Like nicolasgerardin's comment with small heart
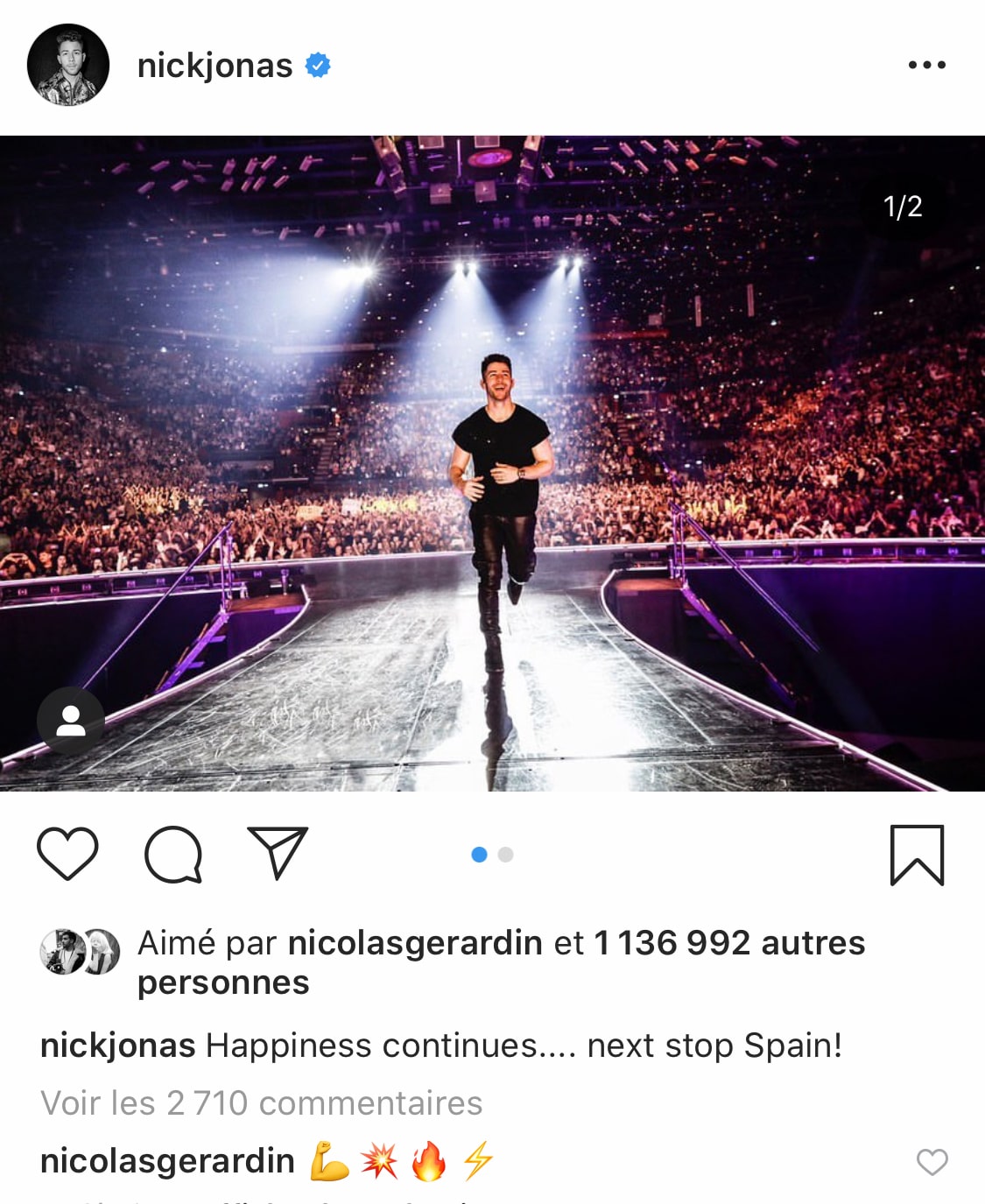Screen dimensions: 985x1204 click(x=932, y=1162)
